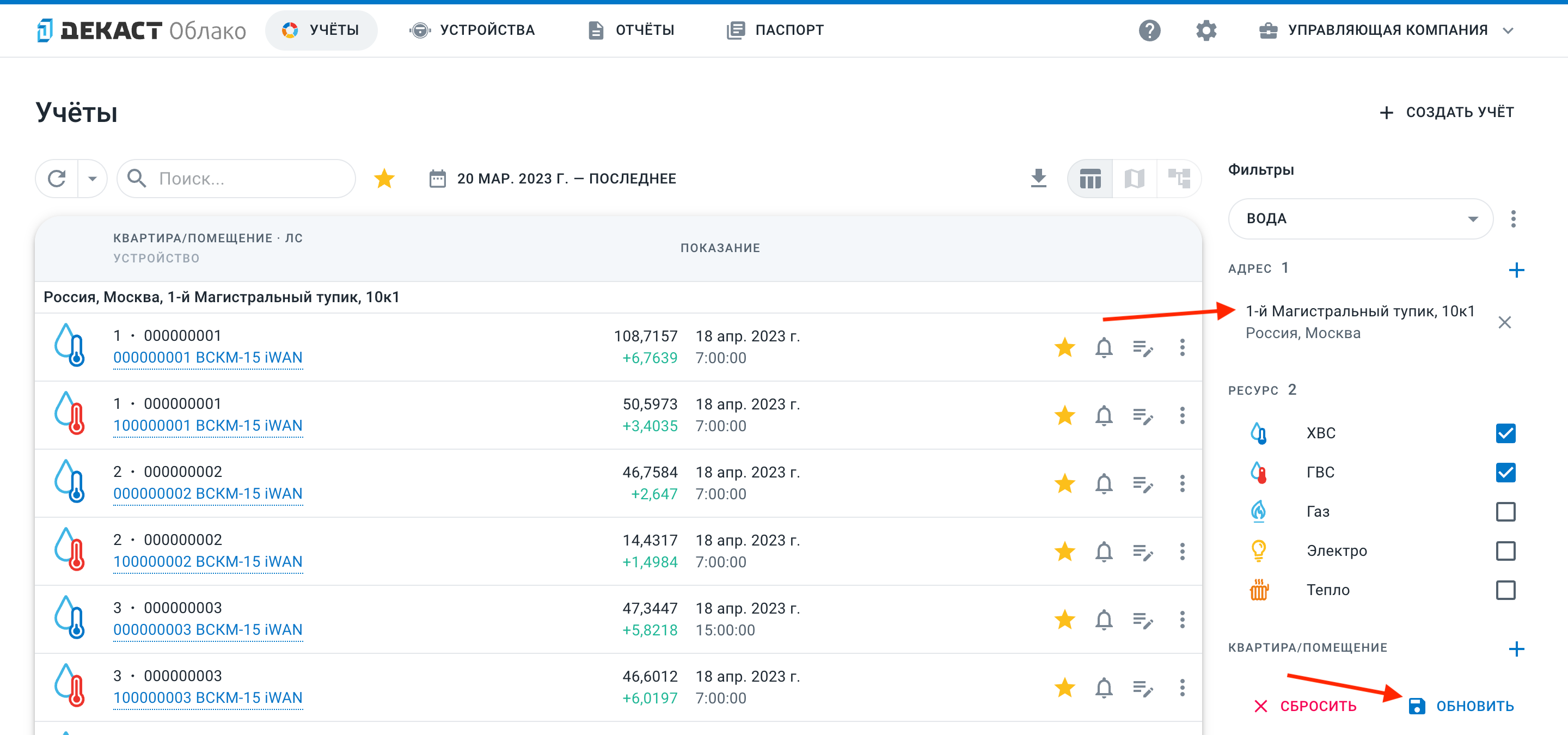Click reading value 14,4317

(x=650, y=540)
